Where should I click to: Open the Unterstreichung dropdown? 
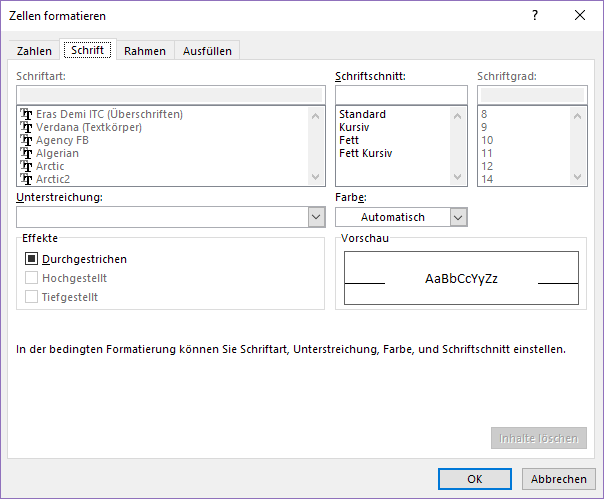316,217
